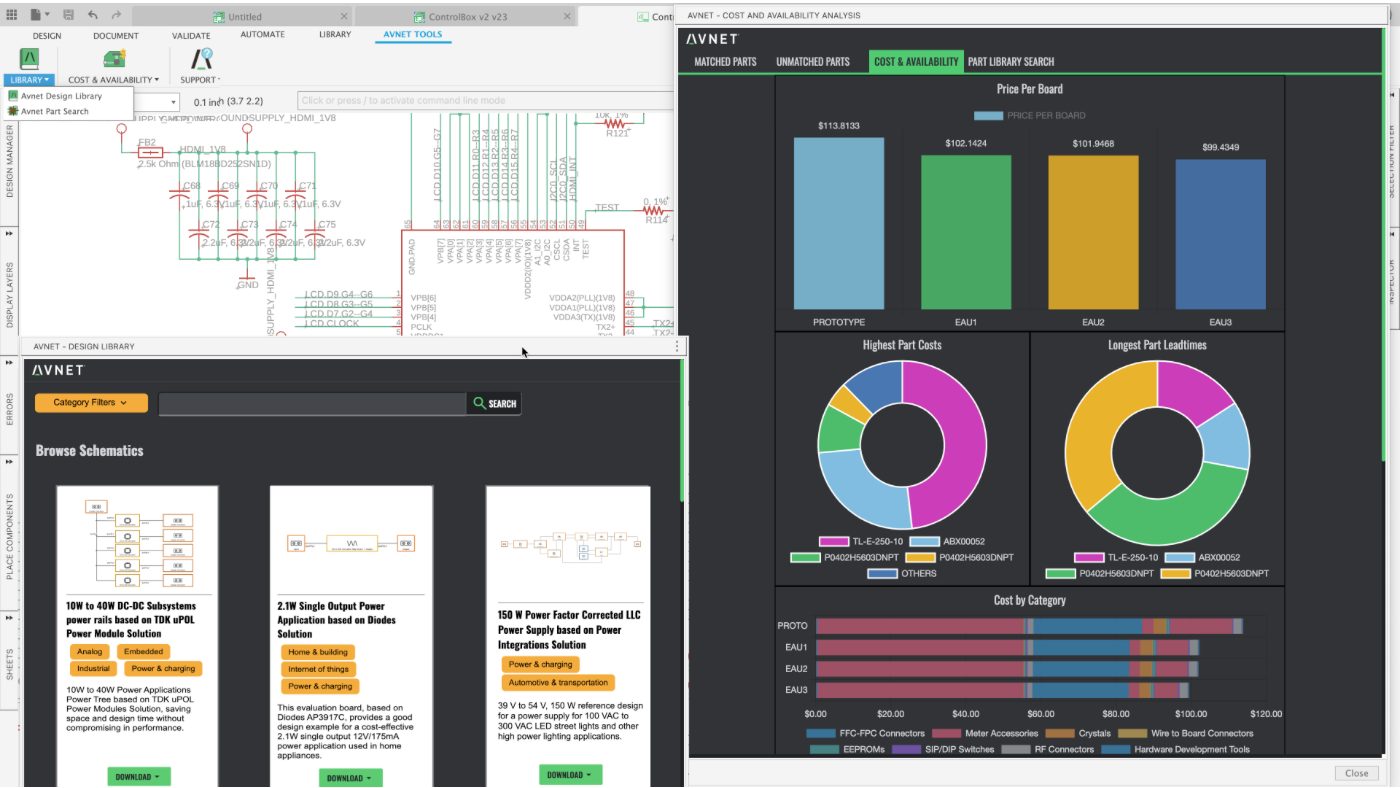Image resolution: width=1400 pixels, height=788 pixels.
Task: Switch to the AUTOMATE ribbon tab
Action: pos(263,35)
